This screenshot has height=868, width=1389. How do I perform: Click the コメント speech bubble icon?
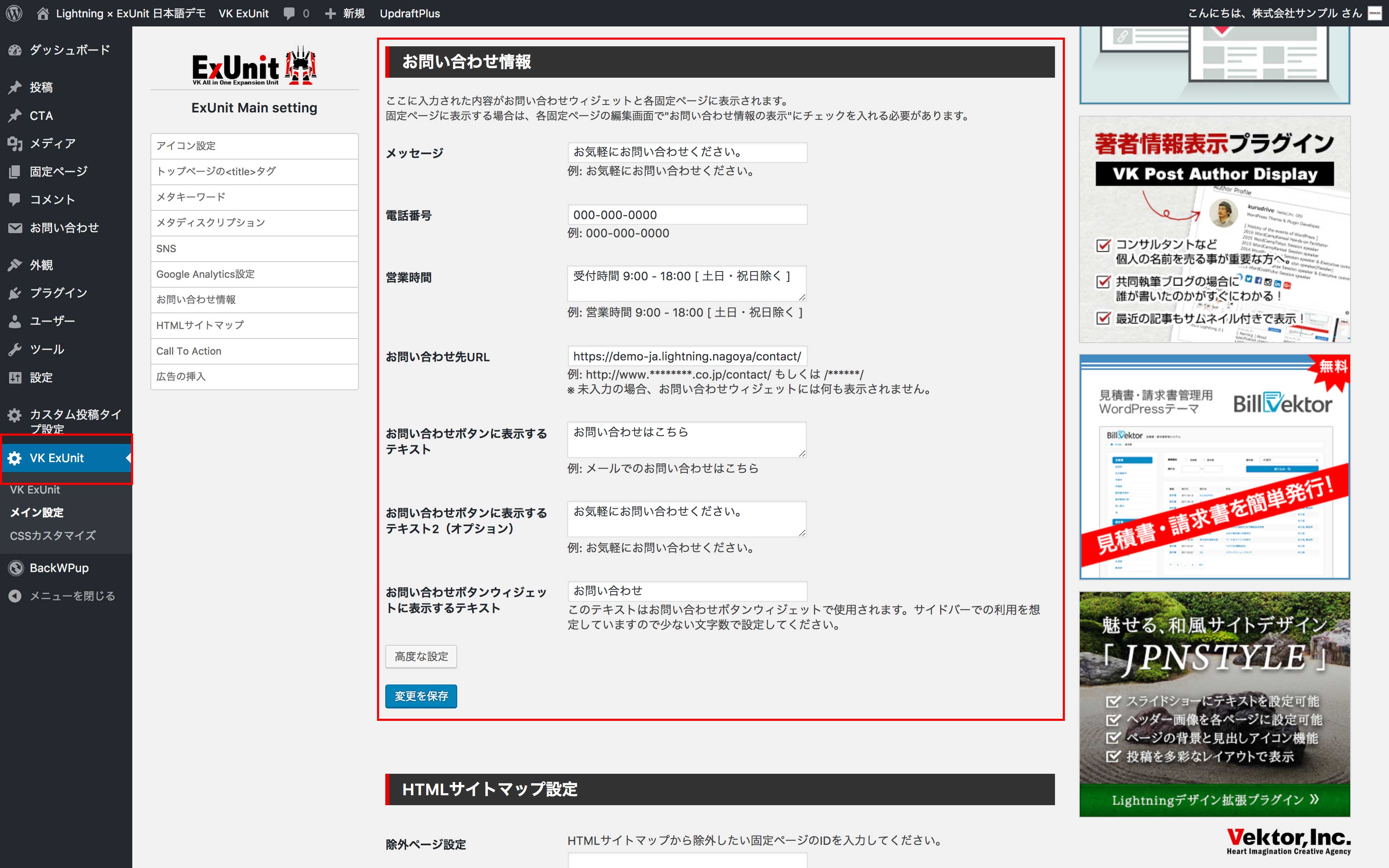(15, 200)
